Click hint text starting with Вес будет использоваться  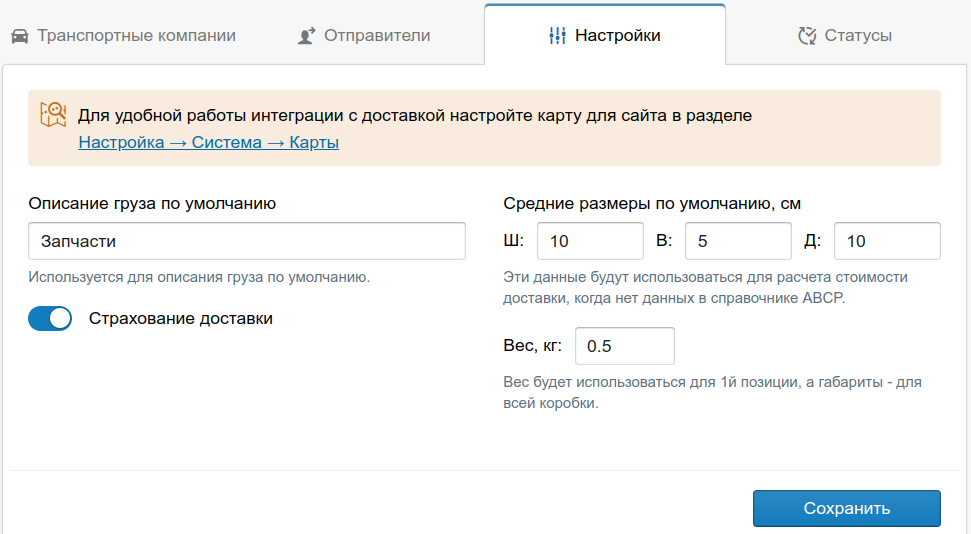click(712, 392)
